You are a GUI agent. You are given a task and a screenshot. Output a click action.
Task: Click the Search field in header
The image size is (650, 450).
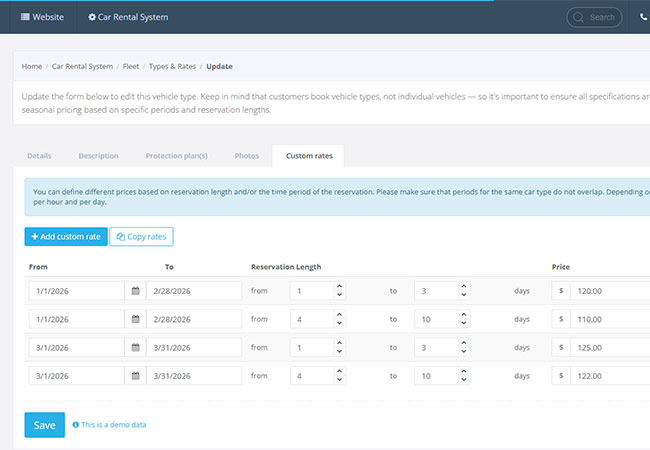click(x=594, y=17)
